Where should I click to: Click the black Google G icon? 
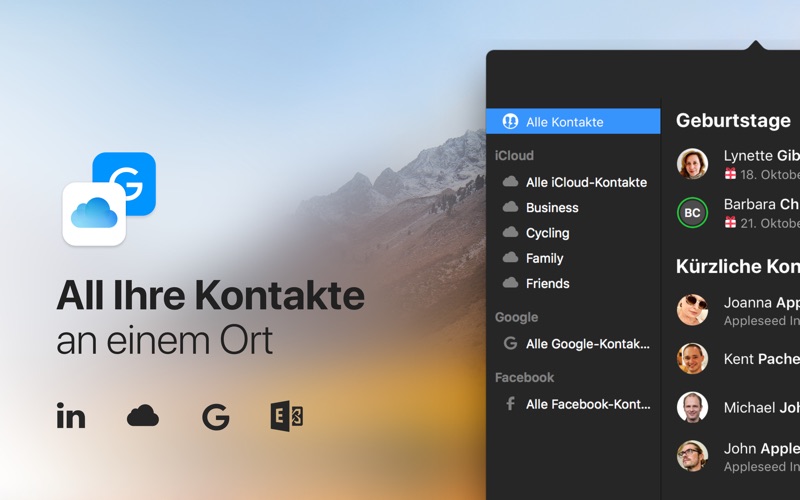[216, 416]
